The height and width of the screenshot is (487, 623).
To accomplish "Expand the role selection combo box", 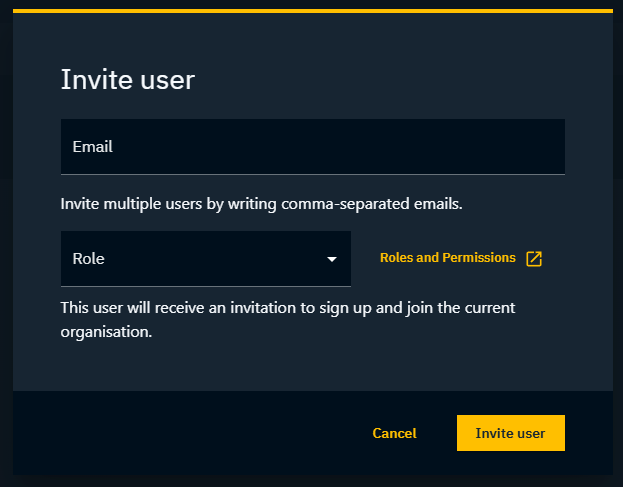I will (x=205, y=258).
